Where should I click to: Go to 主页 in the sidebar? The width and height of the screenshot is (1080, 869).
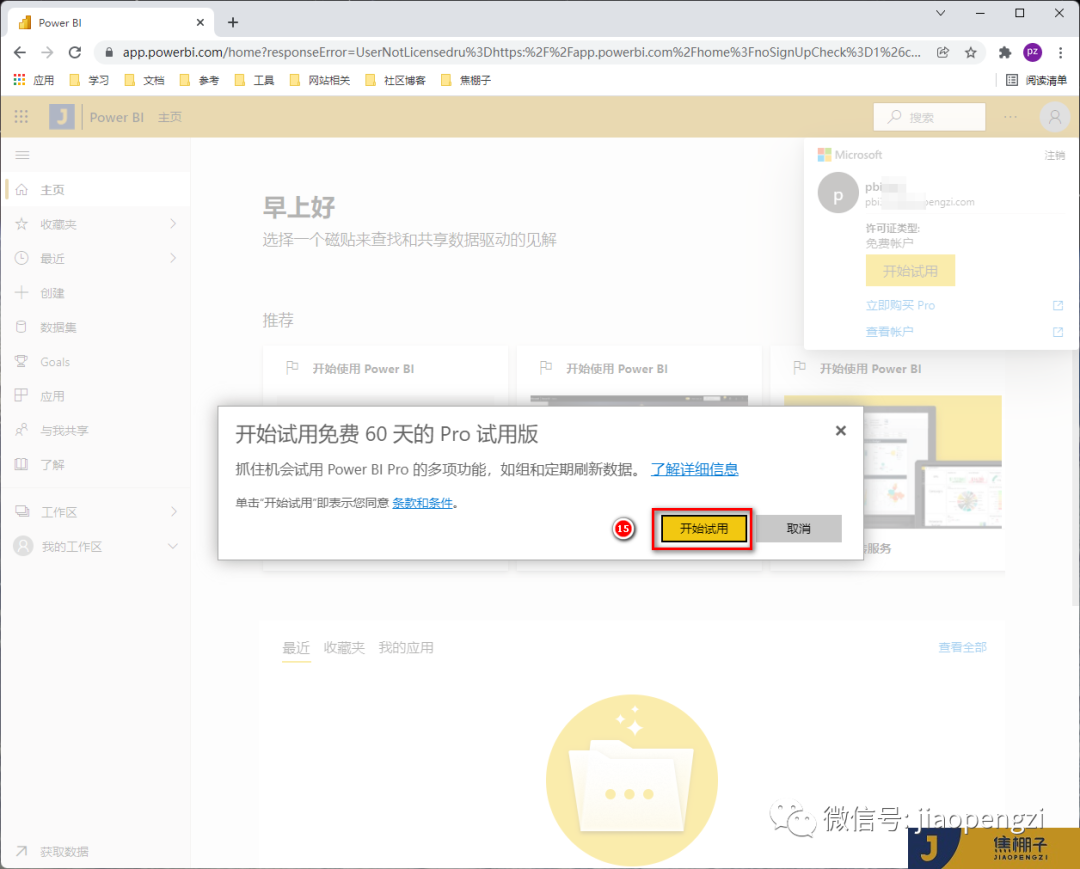click(96, 190)
